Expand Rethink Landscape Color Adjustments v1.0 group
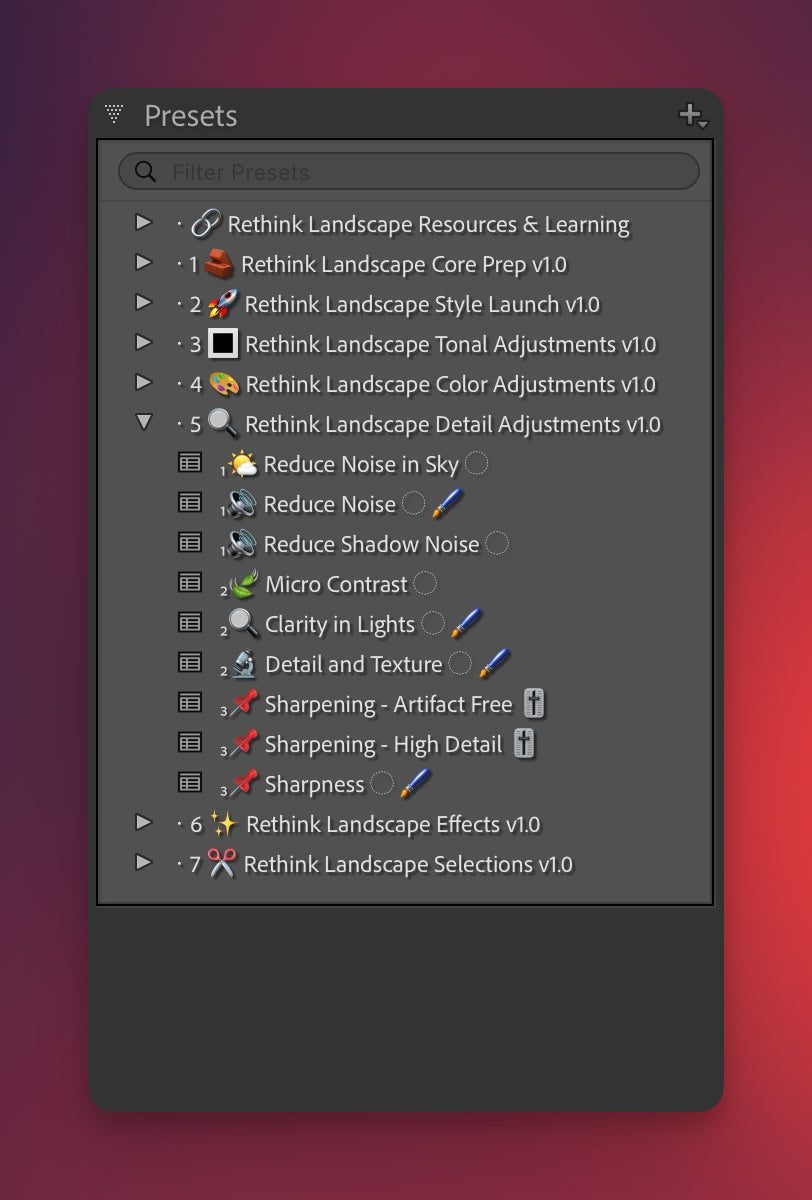The height and width of the screenshot is (1200, 812). [144, 382]
